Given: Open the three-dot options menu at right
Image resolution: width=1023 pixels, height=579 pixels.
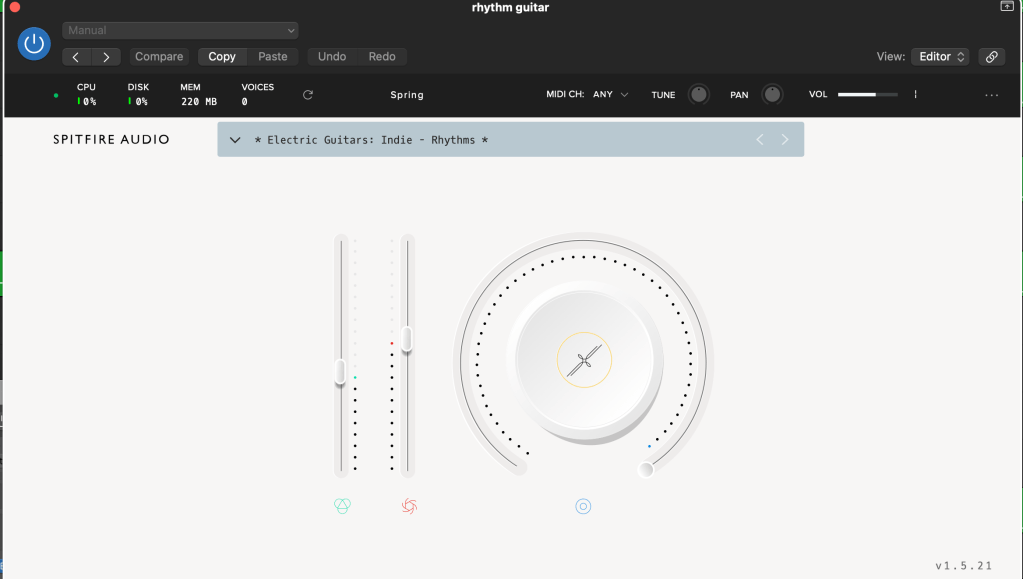Looking at the screenshot, I should (991, 95).
